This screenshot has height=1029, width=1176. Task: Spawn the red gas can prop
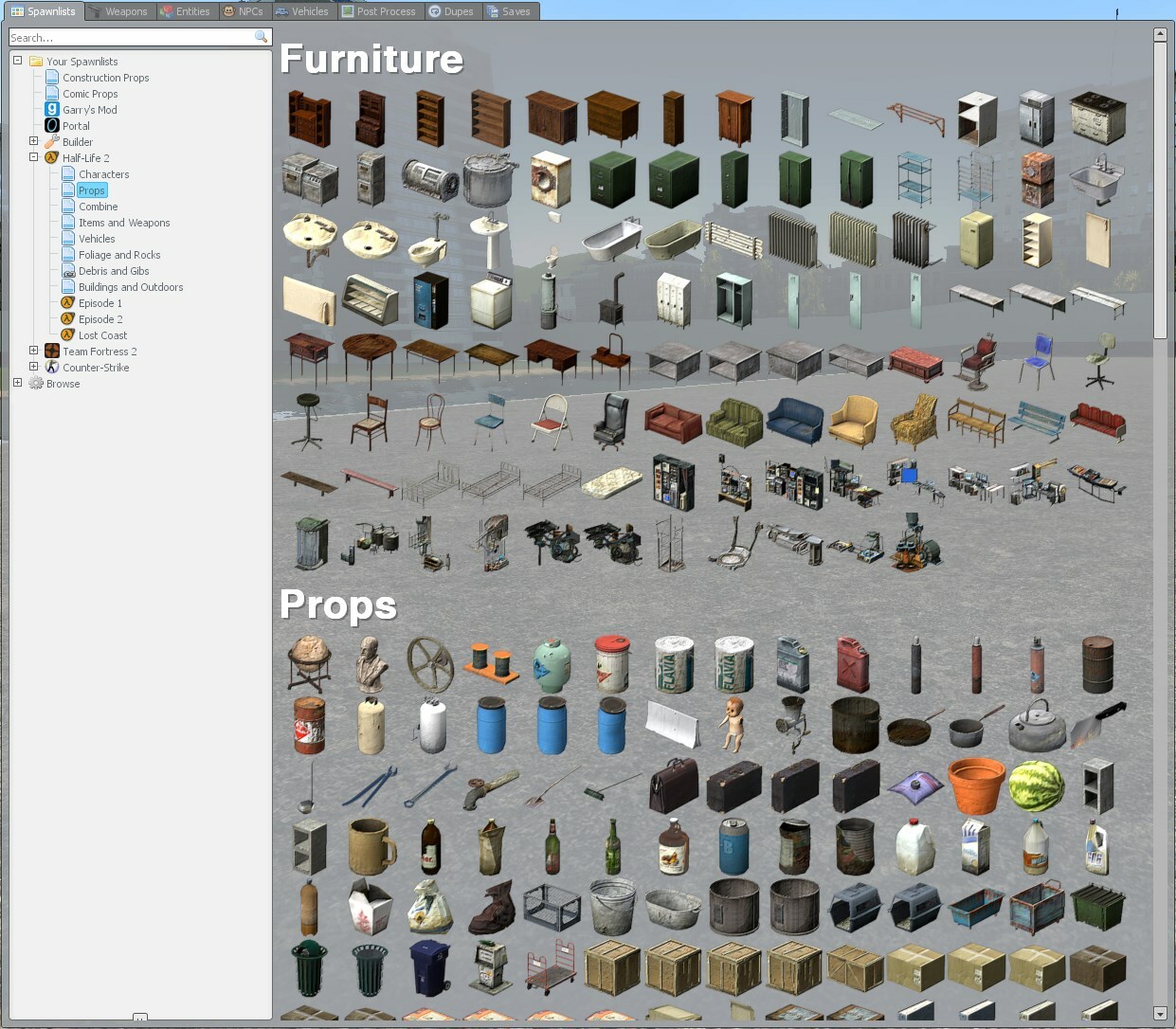tap(855, 665)
